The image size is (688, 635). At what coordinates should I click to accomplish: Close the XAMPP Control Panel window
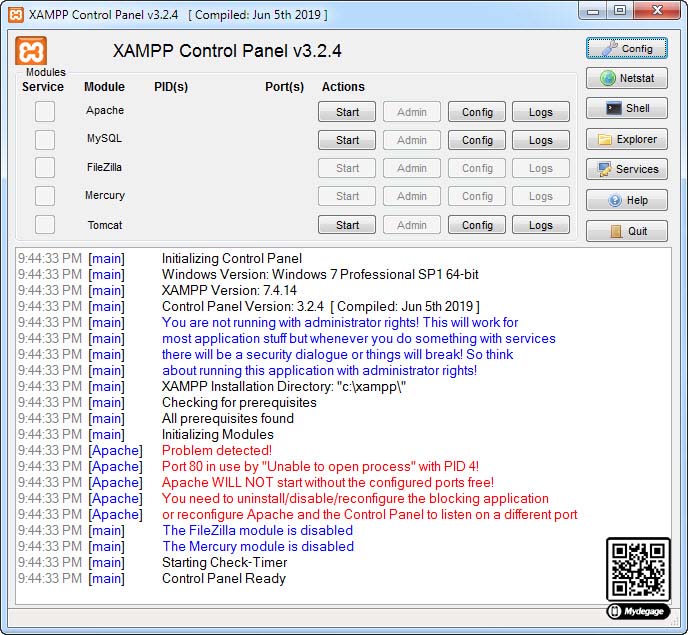(x=656, y=11)
